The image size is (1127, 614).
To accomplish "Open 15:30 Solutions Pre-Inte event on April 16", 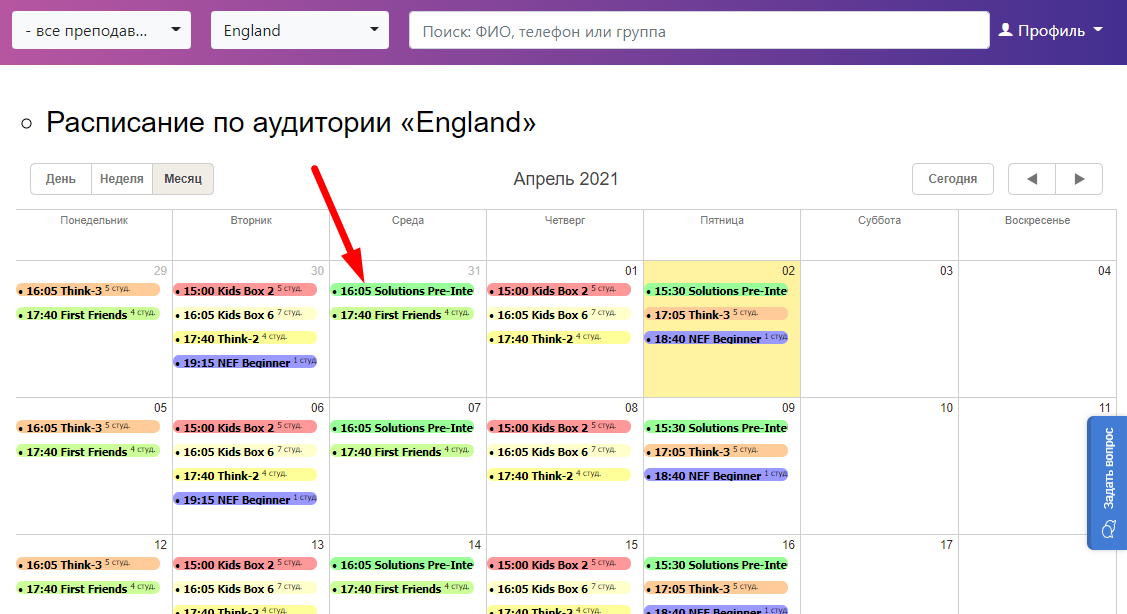I will click(717, 564).
